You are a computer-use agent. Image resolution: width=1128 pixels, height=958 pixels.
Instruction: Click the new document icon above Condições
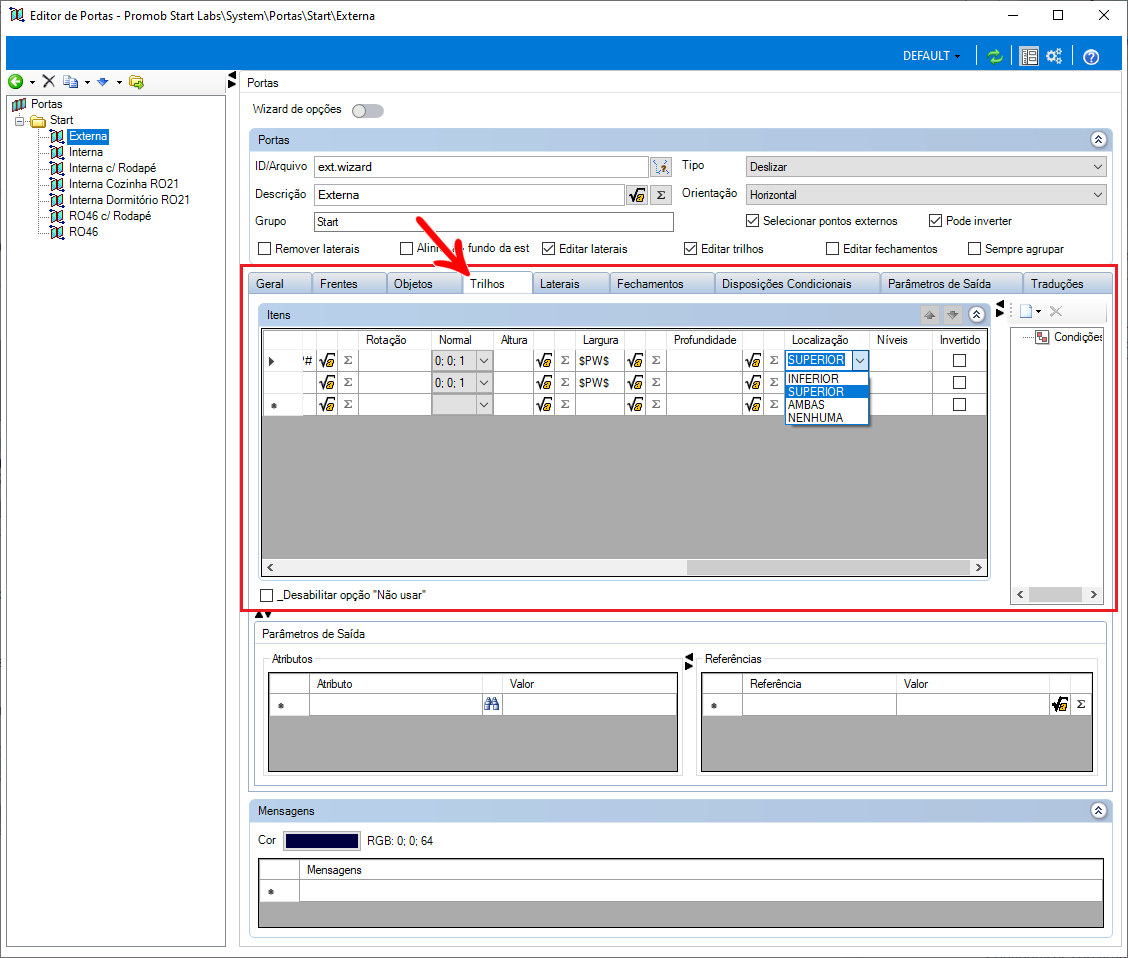pyautogui.click(x=1026, y=311)
